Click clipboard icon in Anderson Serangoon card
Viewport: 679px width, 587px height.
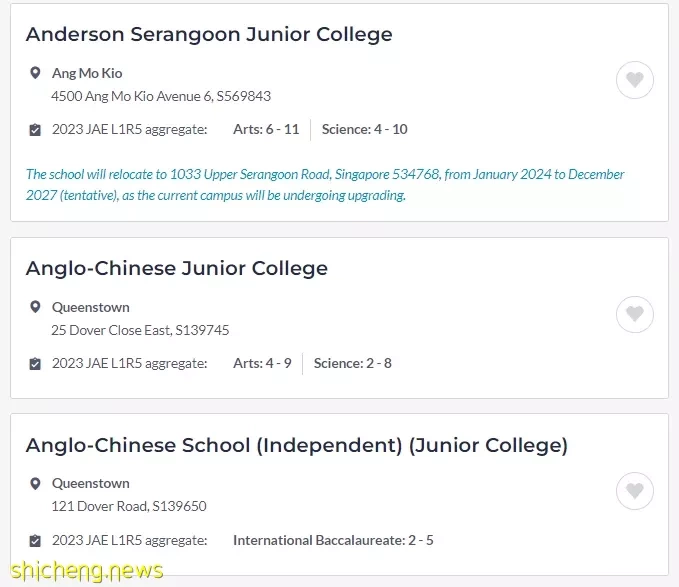(35, 130)
